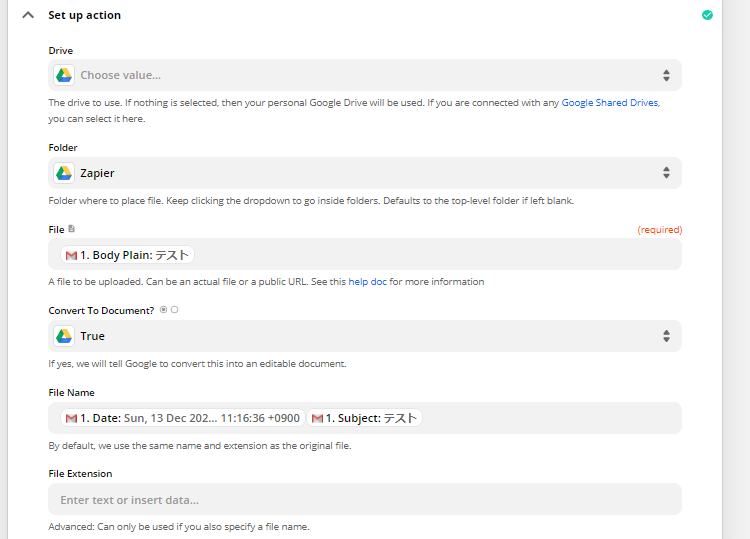Open the Folder dropdown showing Zapier

(x=666, y=173)
